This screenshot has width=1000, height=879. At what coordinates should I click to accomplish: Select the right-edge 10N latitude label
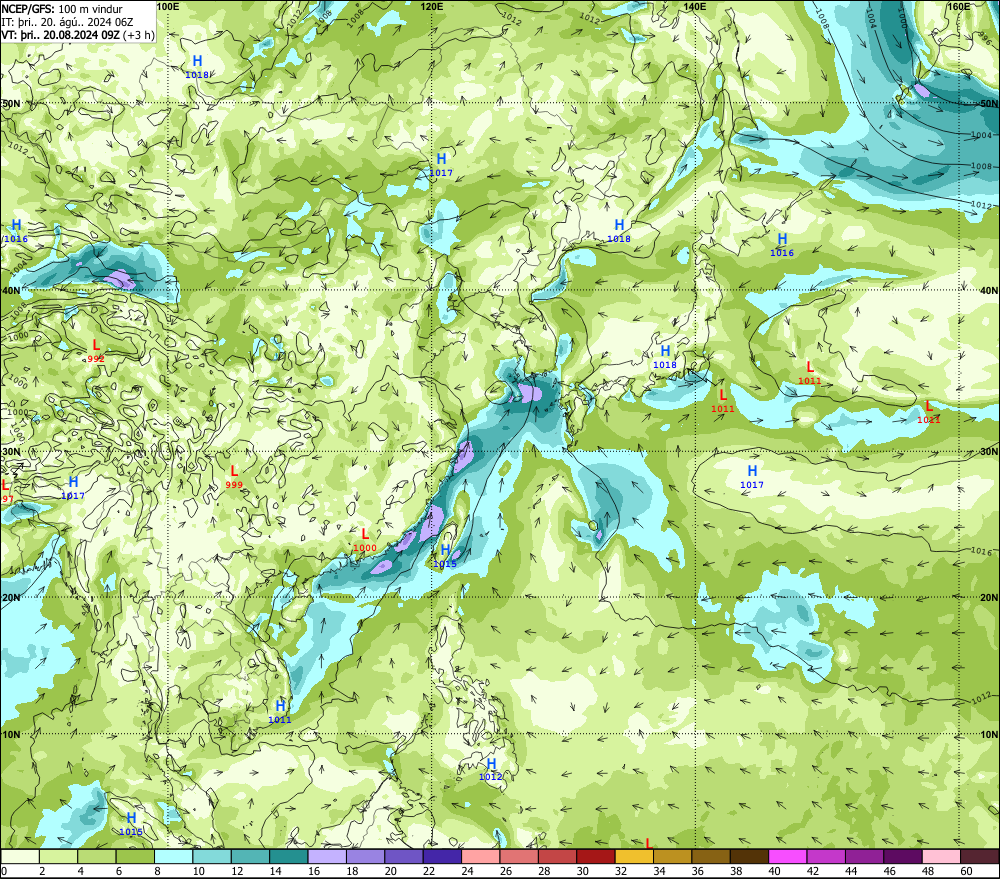989,735
